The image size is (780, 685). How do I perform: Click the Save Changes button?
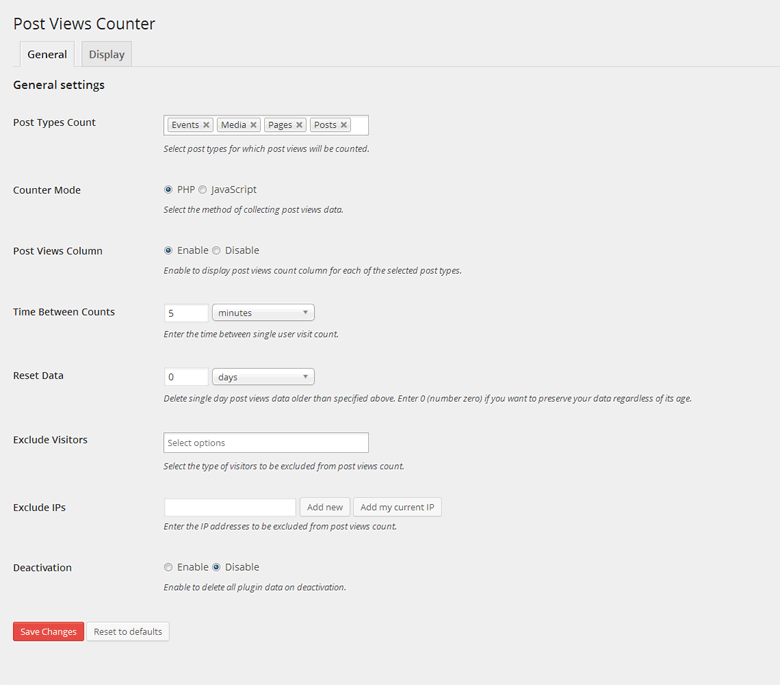pyautogui.click(x=48, y=632)
